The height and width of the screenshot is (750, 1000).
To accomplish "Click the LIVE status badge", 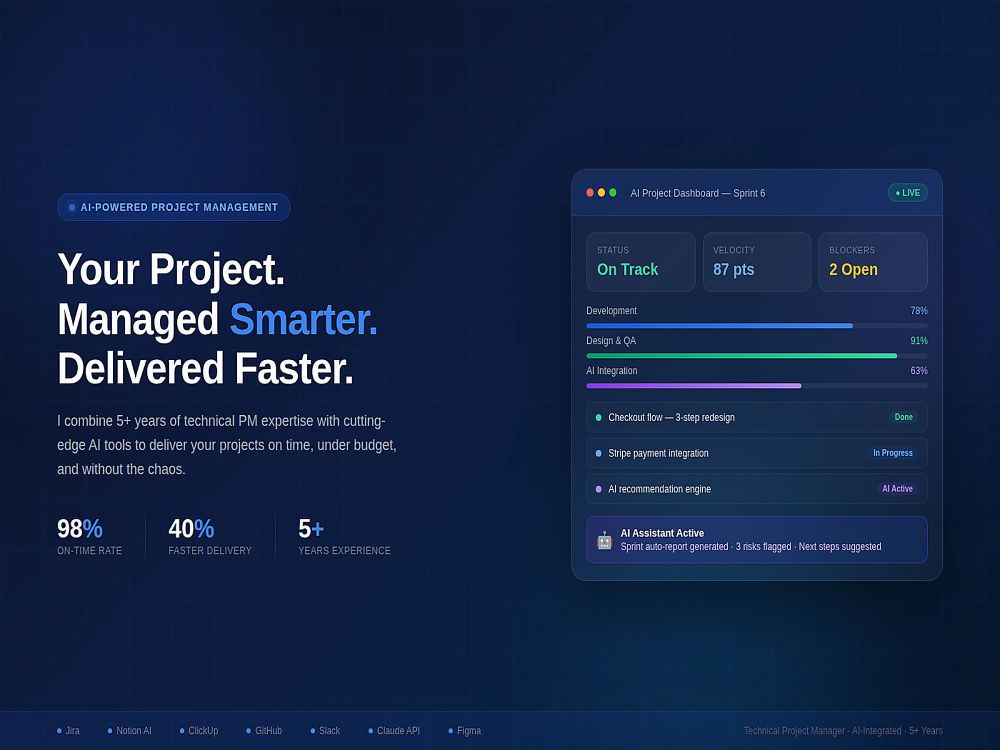I will coord(908,193).
